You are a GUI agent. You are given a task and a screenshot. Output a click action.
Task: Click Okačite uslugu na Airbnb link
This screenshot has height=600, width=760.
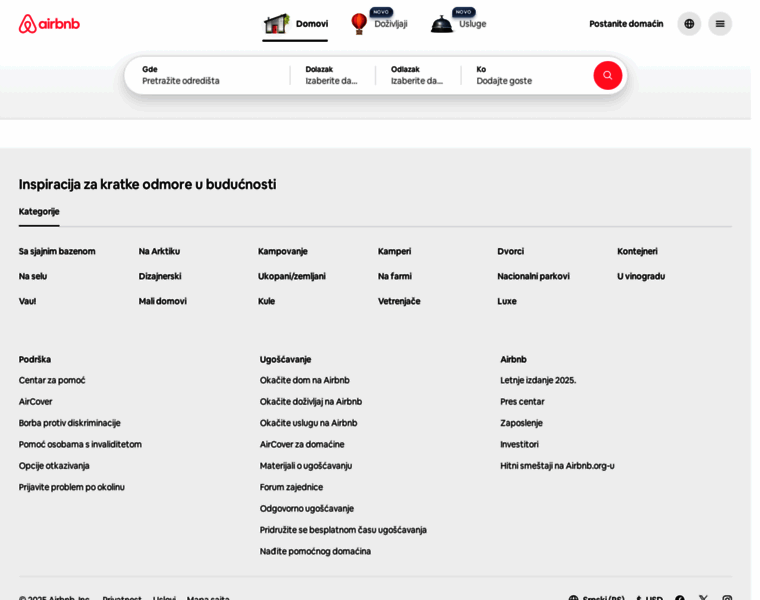coord(308,423)
